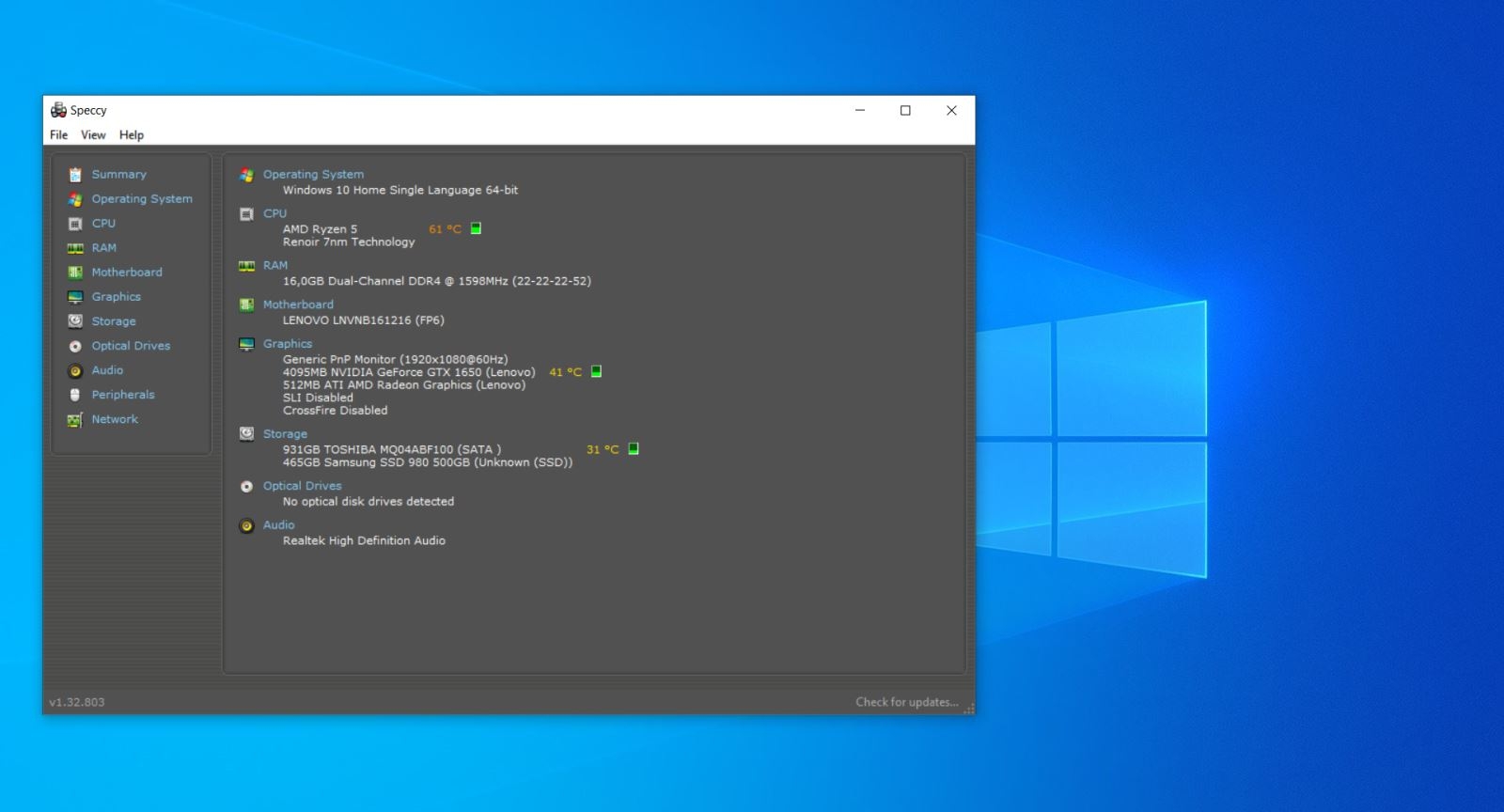Click 'CrossFire Disabled' text
This screenshot has width=1504, height=812.
coord(336,411)
